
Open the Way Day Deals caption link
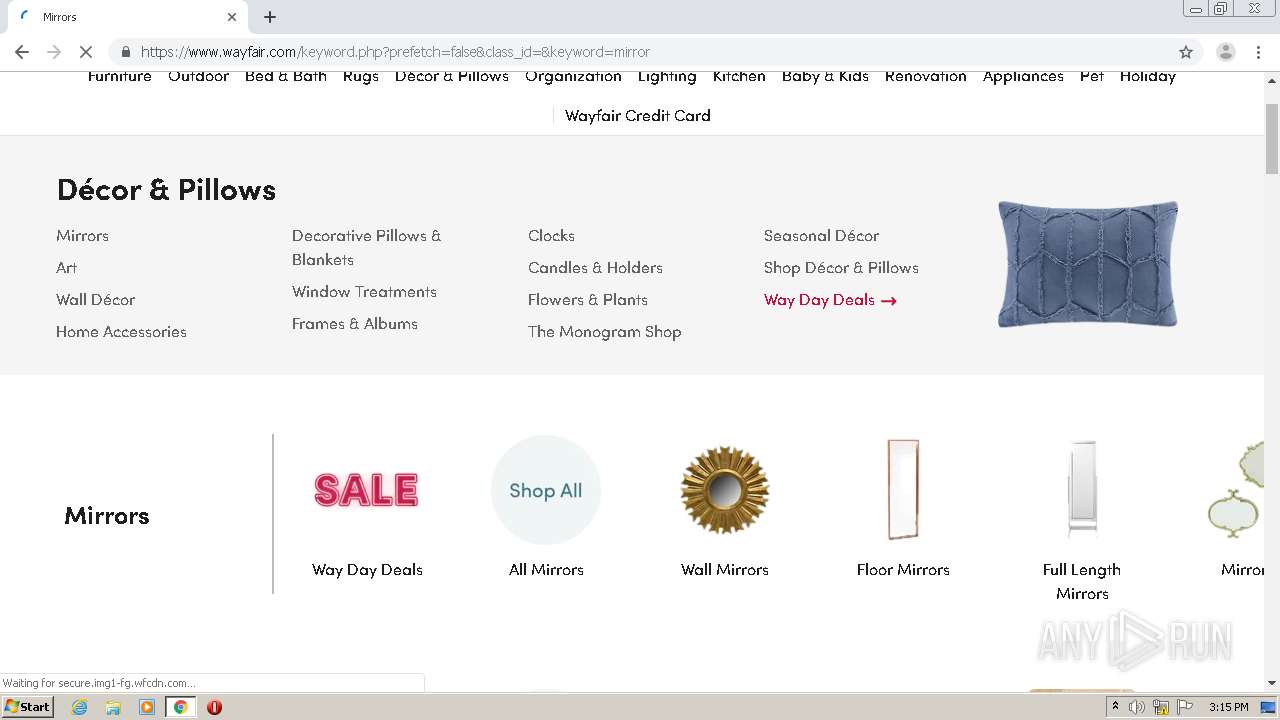(367, 570)
